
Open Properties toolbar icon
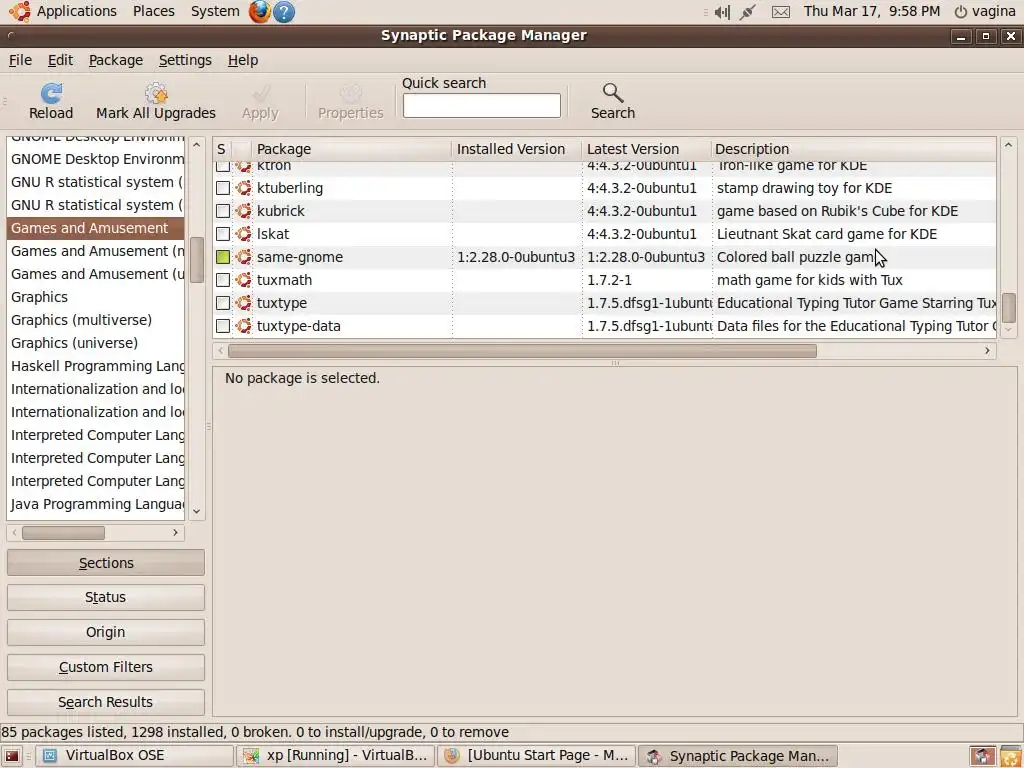tap(351, 93)
